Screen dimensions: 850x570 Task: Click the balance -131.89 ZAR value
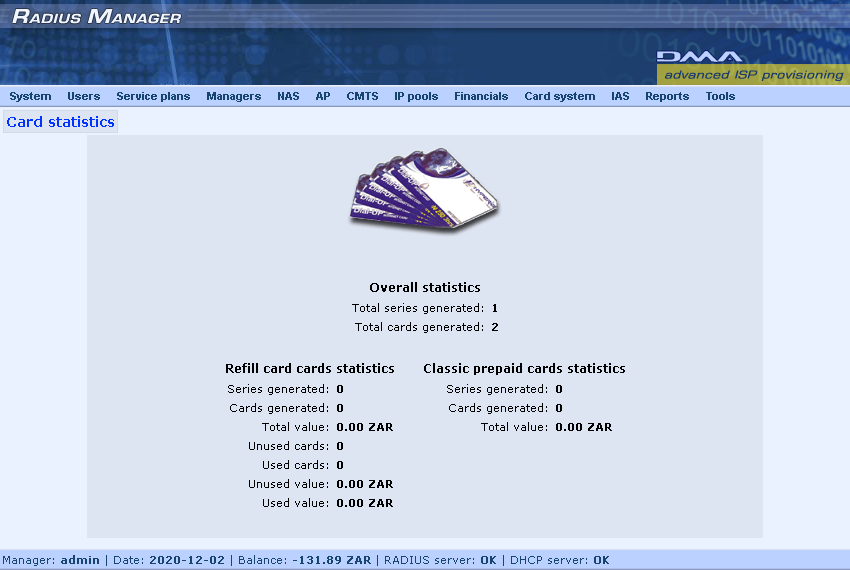tap(332, 560)
